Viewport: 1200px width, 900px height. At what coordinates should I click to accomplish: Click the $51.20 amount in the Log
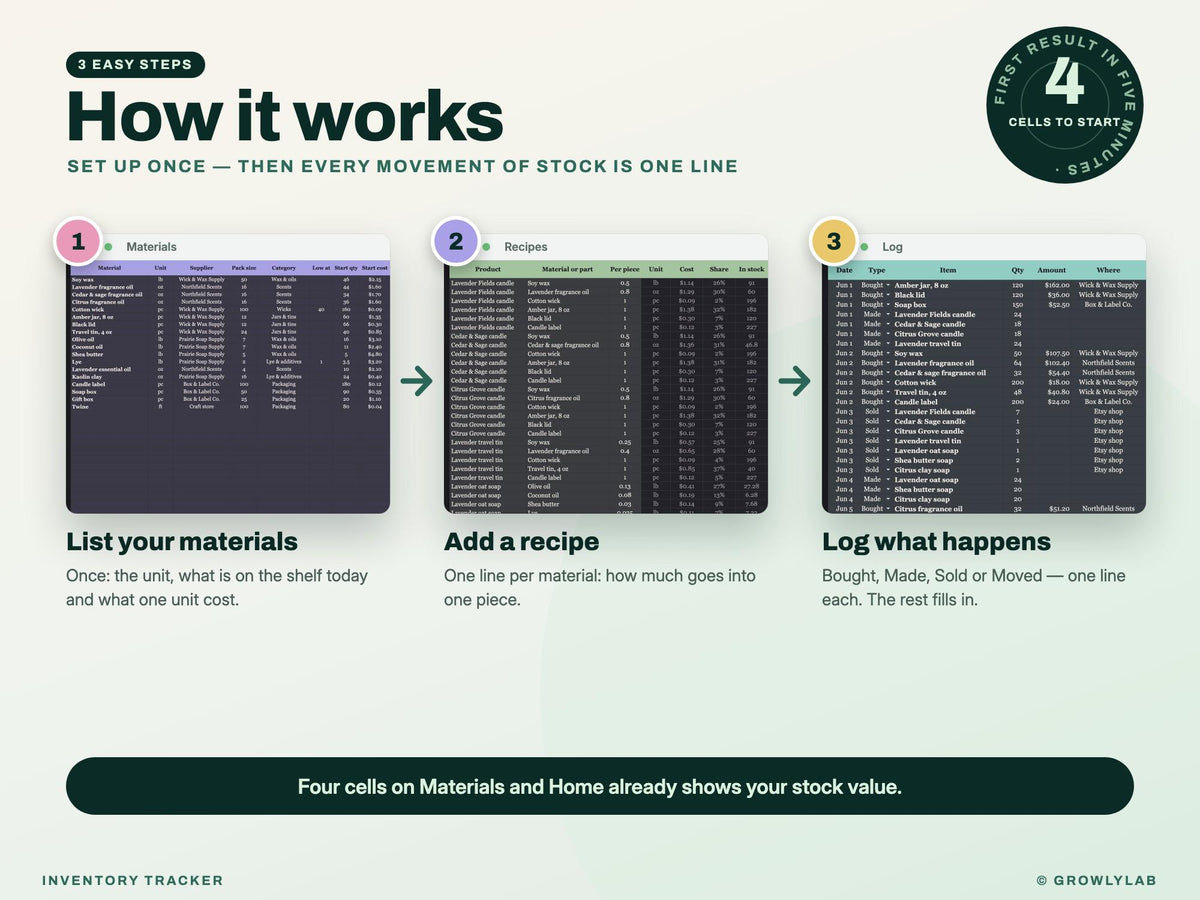(x=1058, y=508)
